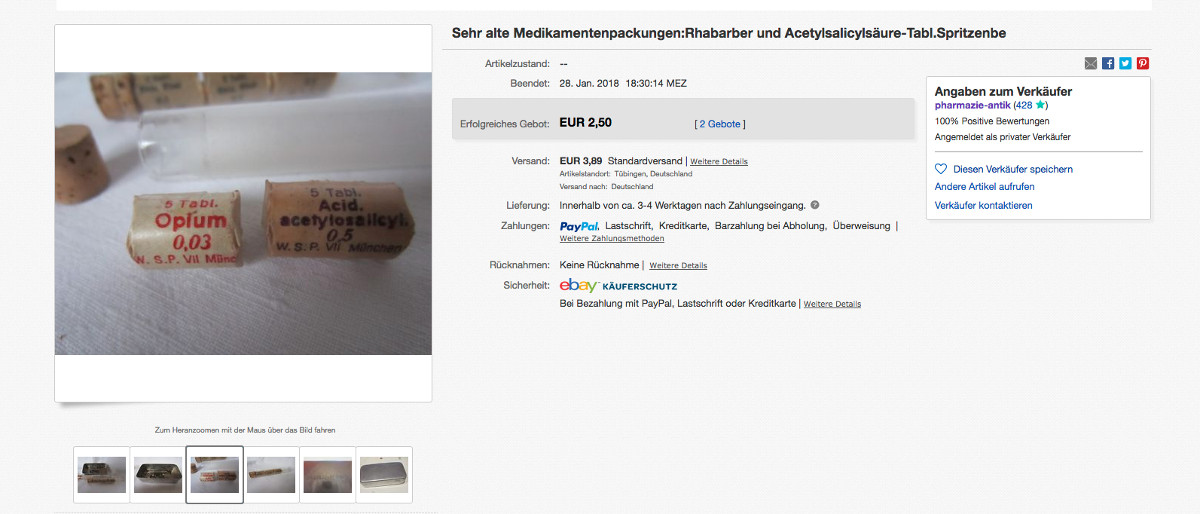Select the first thumbnail image
This screenshot has height=514, width=1200.
point(102,475)
